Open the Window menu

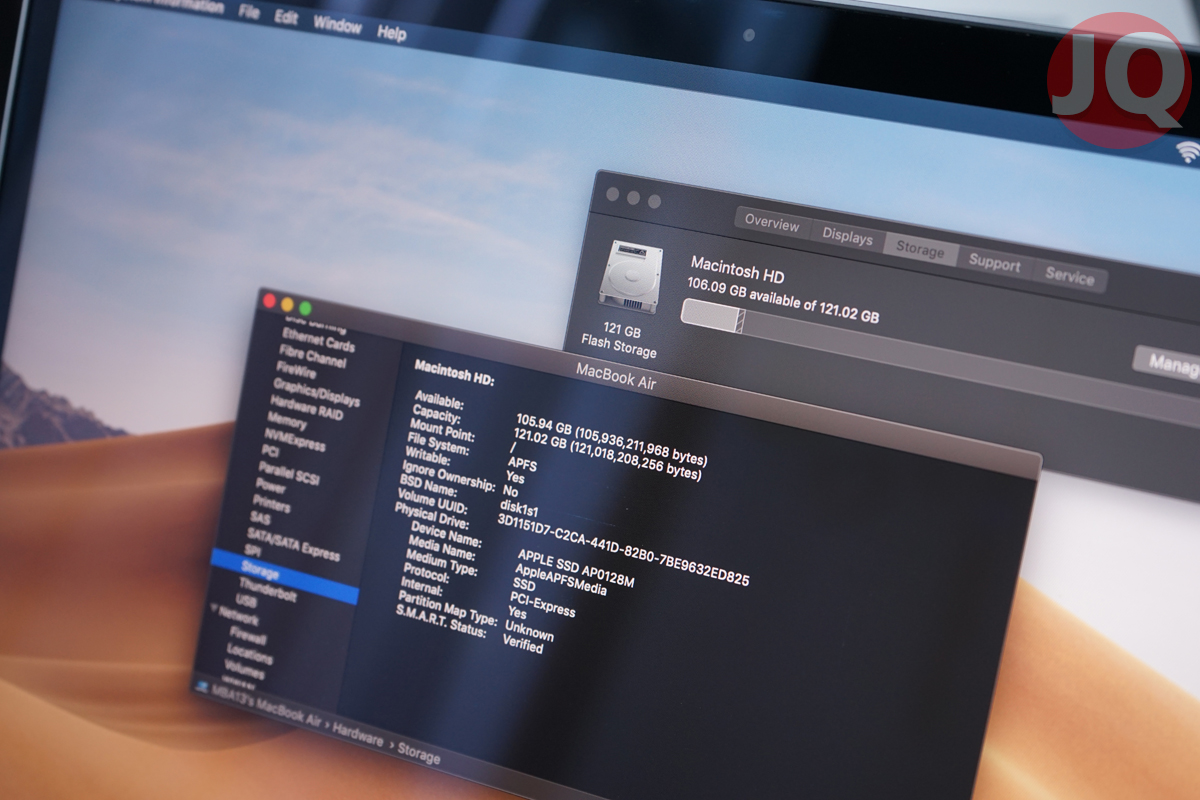337,24
